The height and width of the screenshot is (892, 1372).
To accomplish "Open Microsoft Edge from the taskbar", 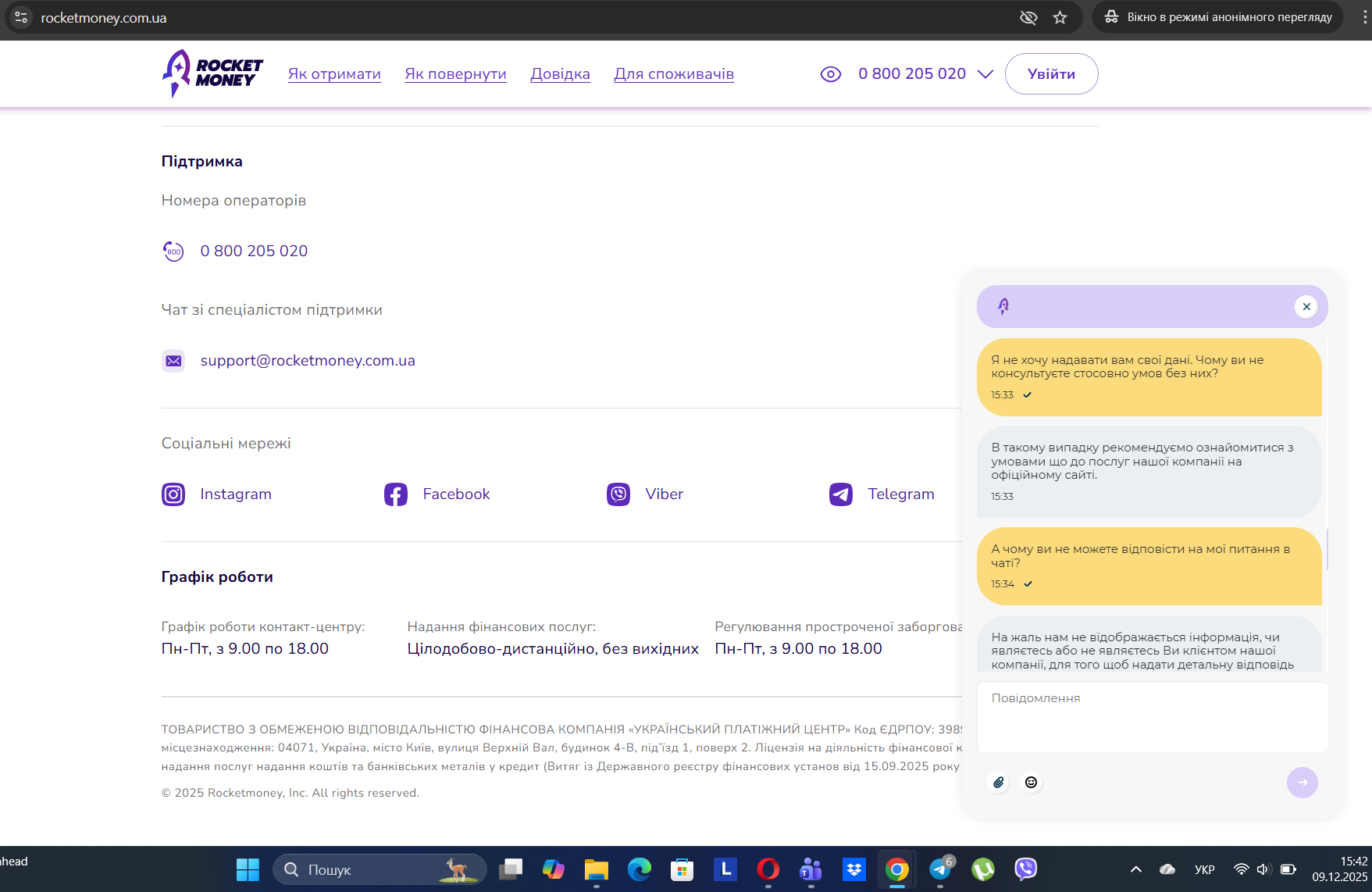I will 640,869.
